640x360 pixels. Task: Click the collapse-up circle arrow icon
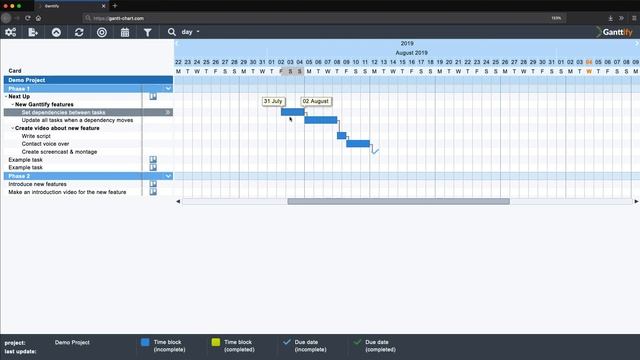[x=56, y=32]
